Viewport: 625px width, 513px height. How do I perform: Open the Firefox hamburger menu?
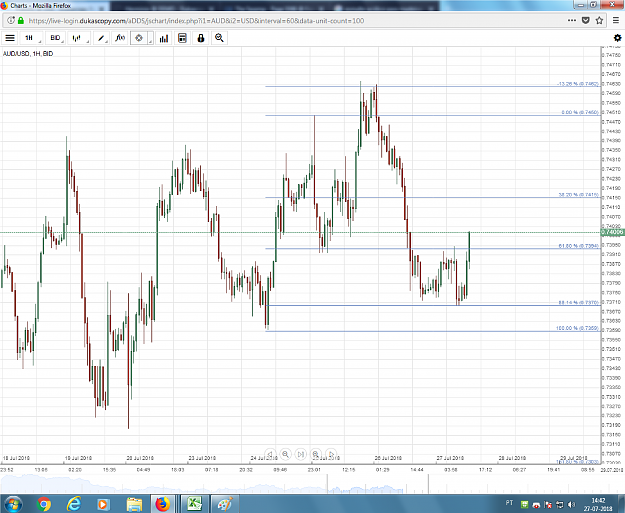point(616,20)
